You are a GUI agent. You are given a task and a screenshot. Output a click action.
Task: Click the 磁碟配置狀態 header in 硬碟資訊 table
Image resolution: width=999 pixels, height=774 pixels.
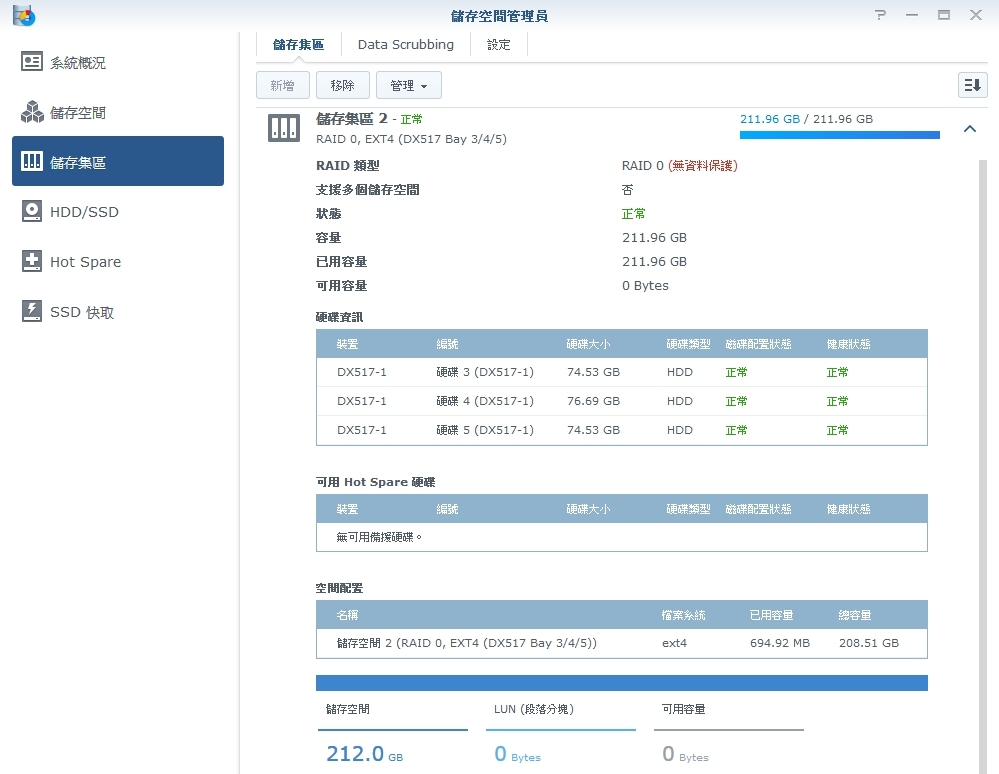coord(758,344)
